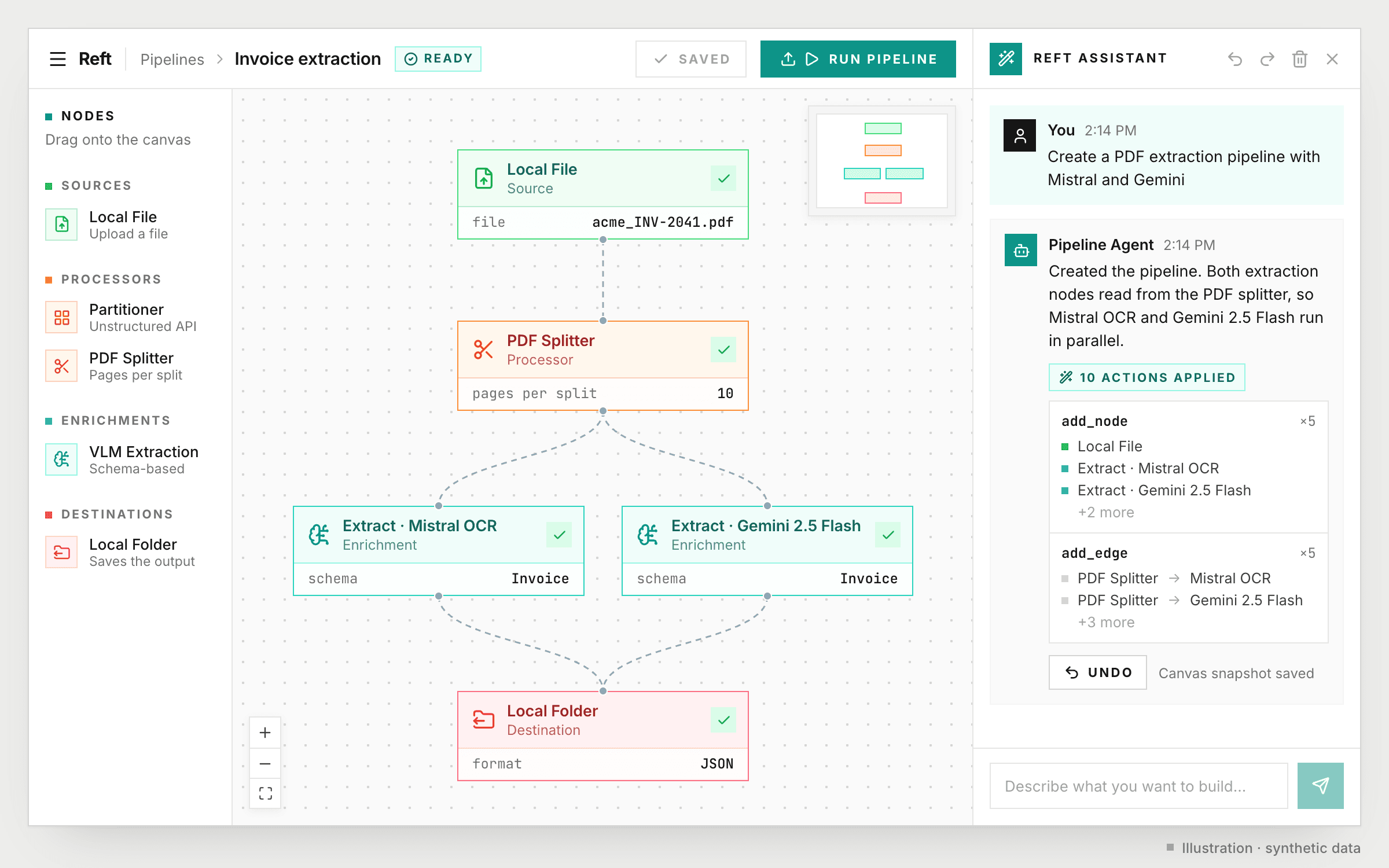Click the brain icon on Mistral OCR node
Screen dimensions: 1389x868
tap(319, 535)
